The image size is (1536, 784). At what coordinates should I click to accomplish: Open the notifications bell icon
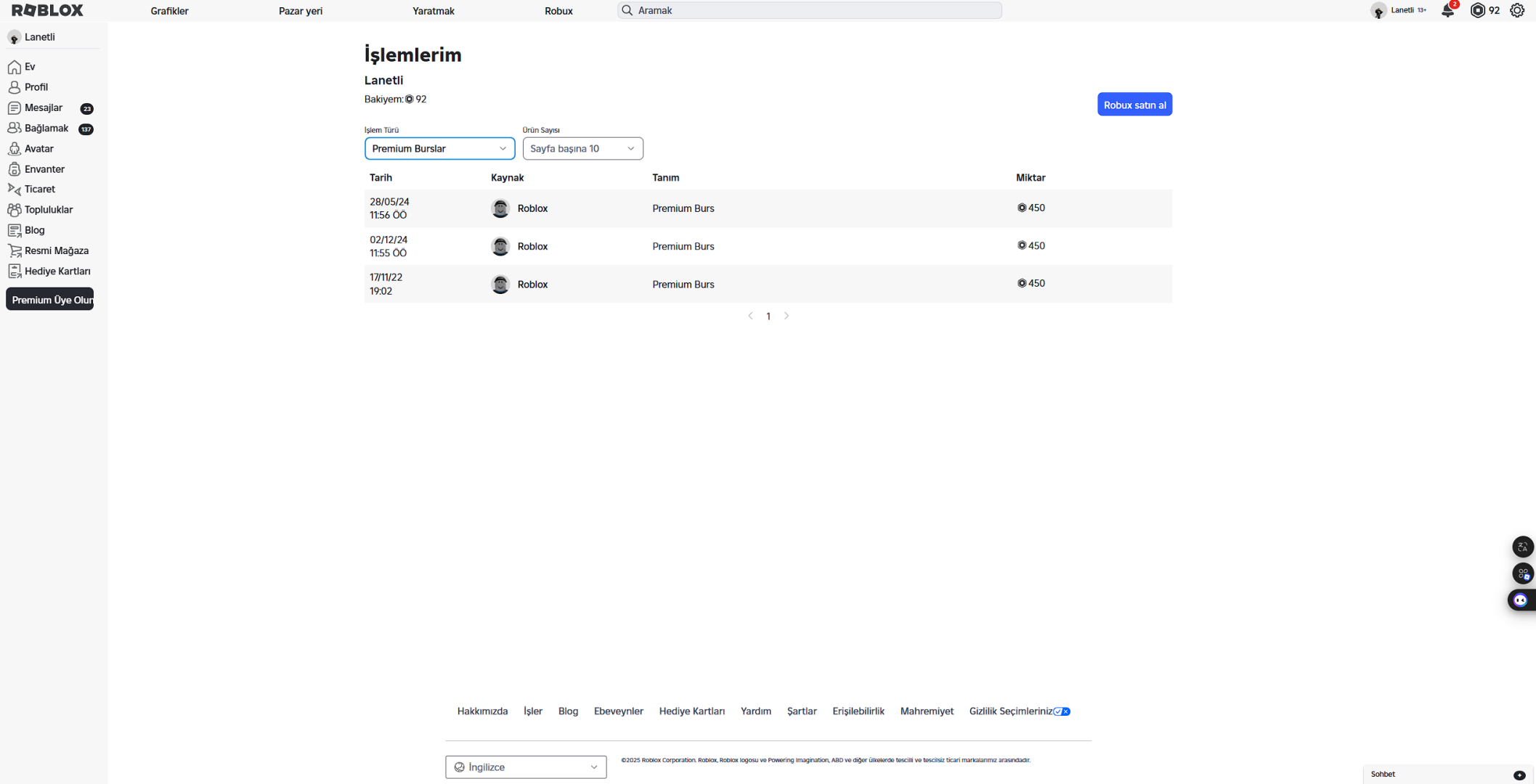coord(1447,10)
